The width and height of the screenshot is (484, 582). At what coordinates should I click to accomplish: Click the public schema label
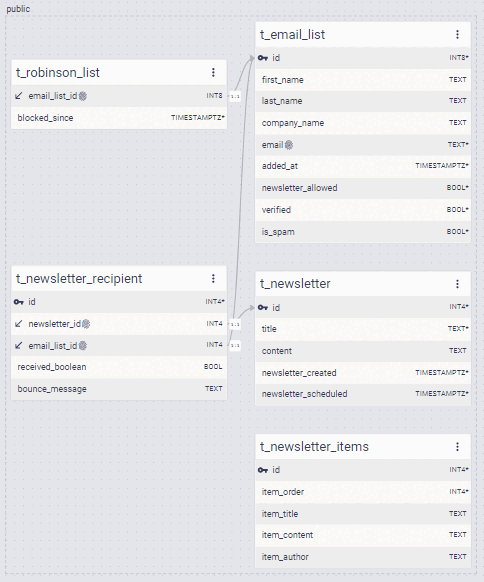18,9
